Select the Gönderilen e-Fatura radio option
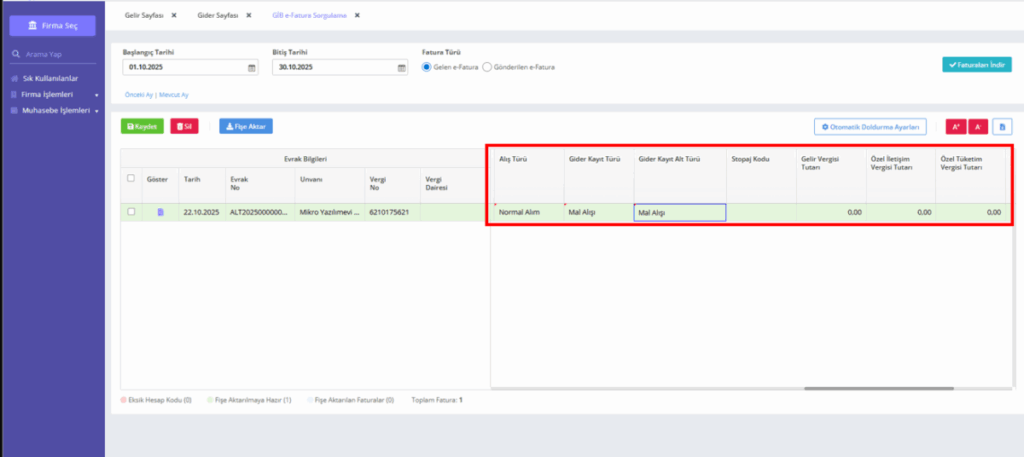 [487, 67]
